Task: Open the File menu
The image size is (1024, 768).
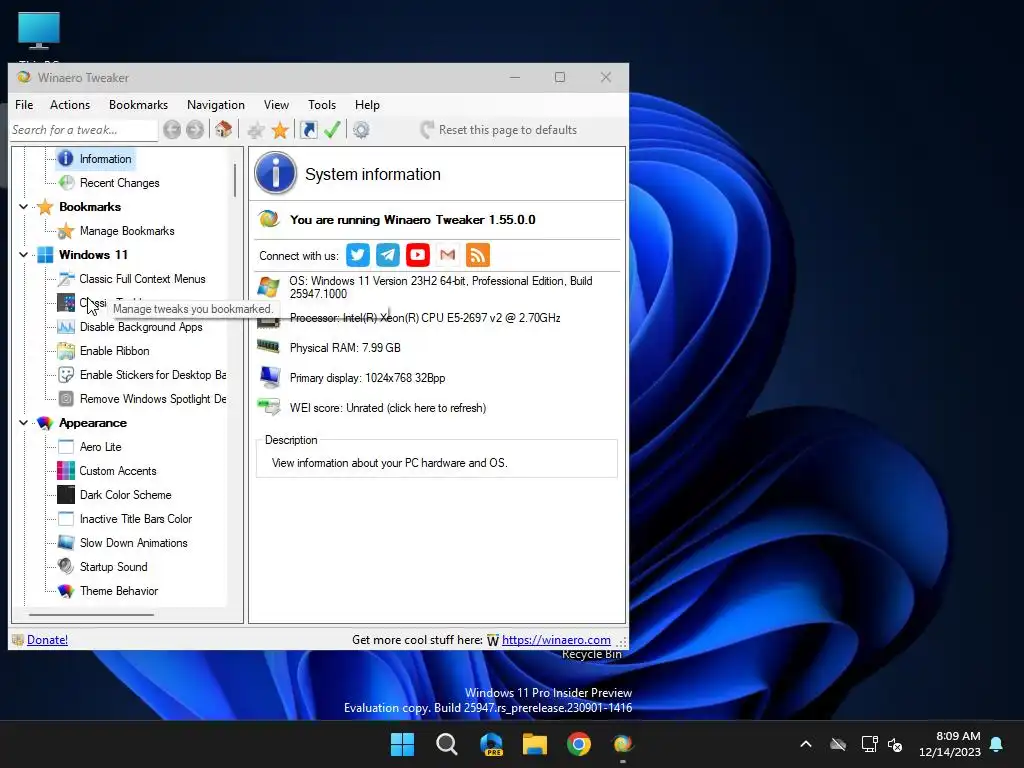Action: [x=24, y=104]
